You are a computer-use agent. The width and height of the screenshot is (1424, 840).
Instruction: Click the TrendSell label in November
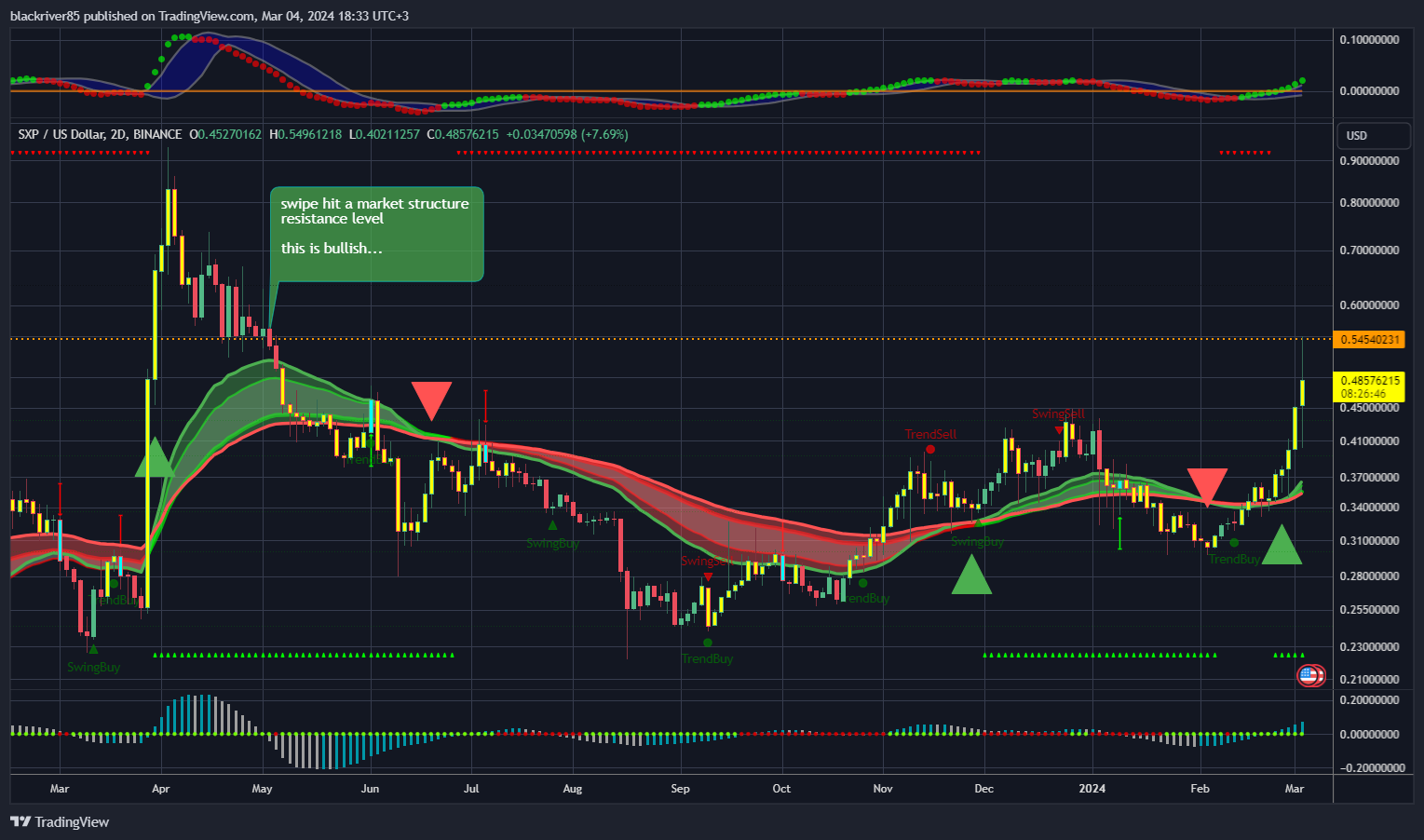point(931,435)
